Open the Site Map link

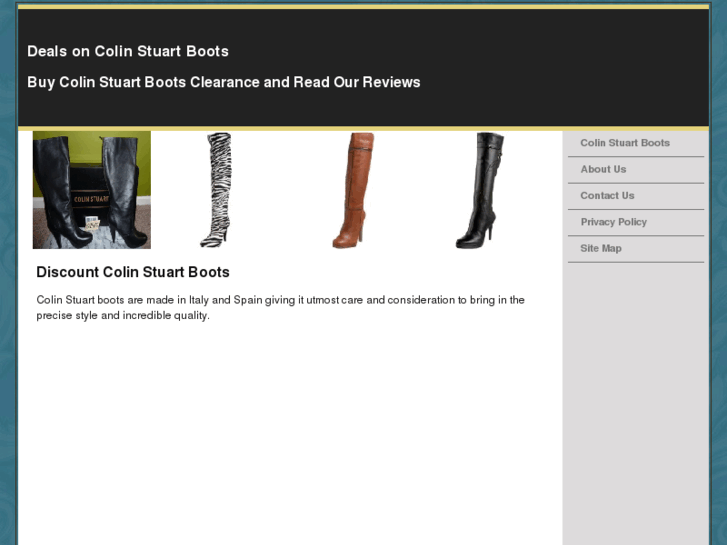(x=600, y=249)
